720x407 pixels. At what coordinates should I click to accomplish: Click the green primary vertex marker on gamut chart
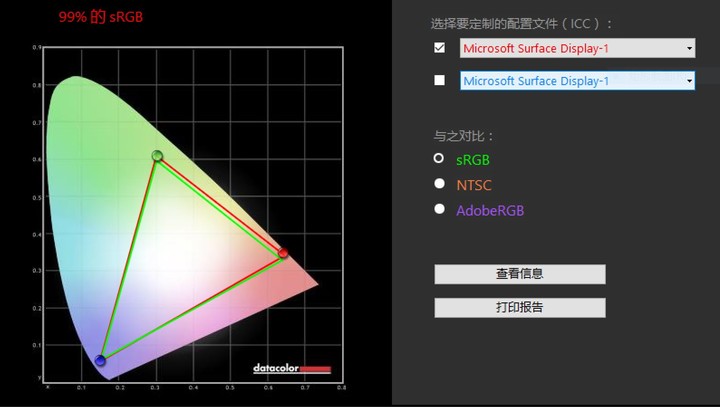point(157,155)
